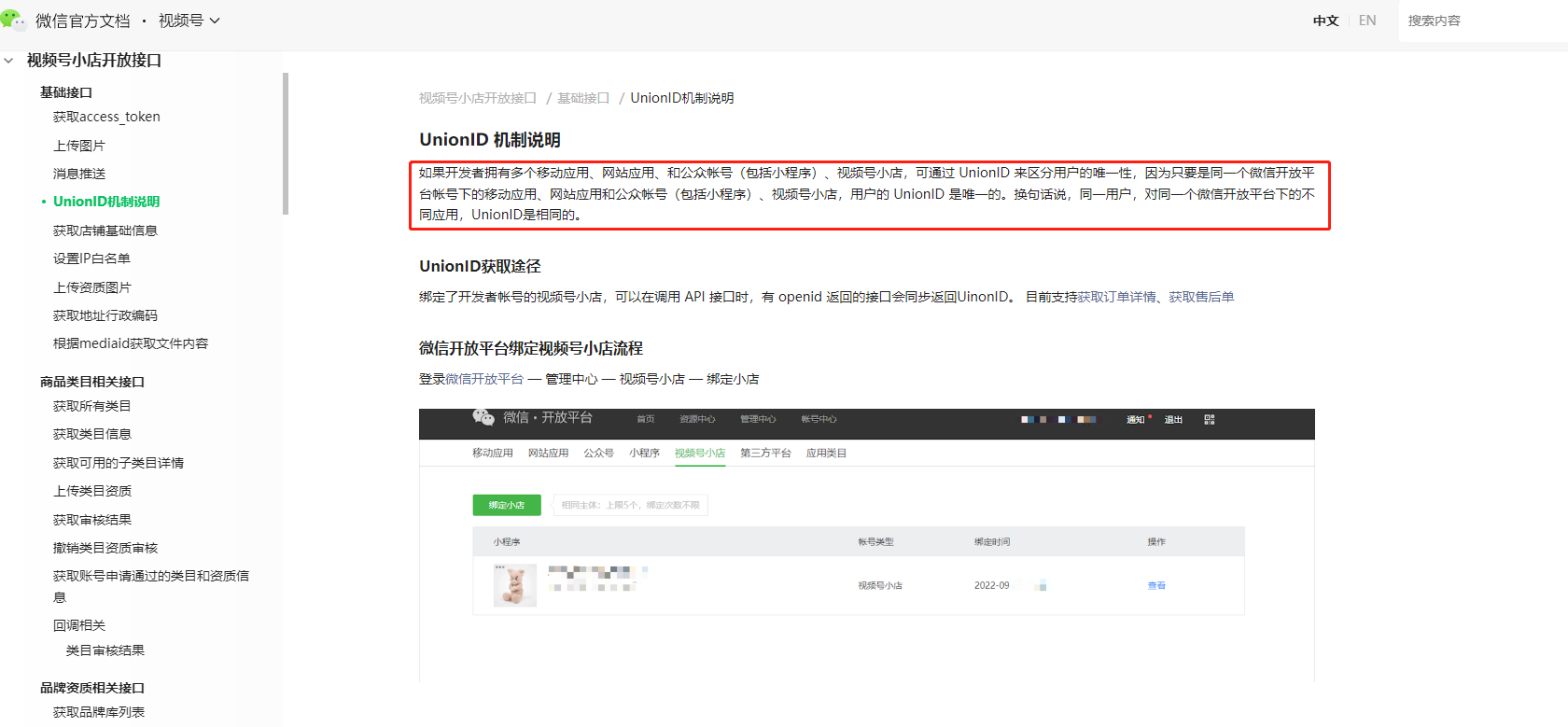Collapse the 视频号小店开放接口 section chevron
This screenshot has width=1568, height=727.
tap(8, 61)
